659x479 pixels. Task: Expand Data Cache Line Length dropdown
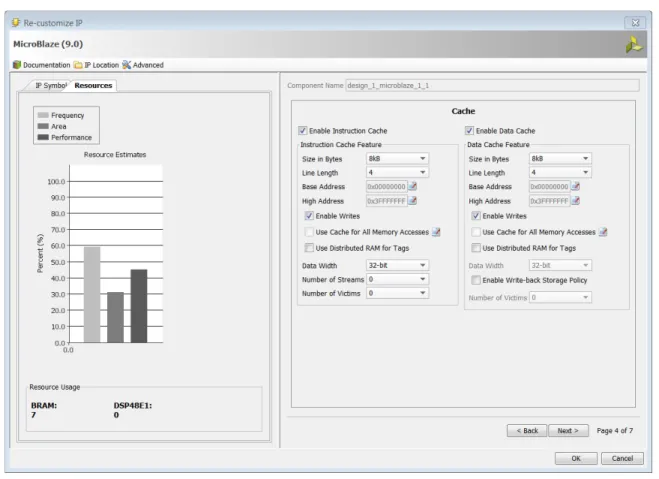(x=560, y=172)
